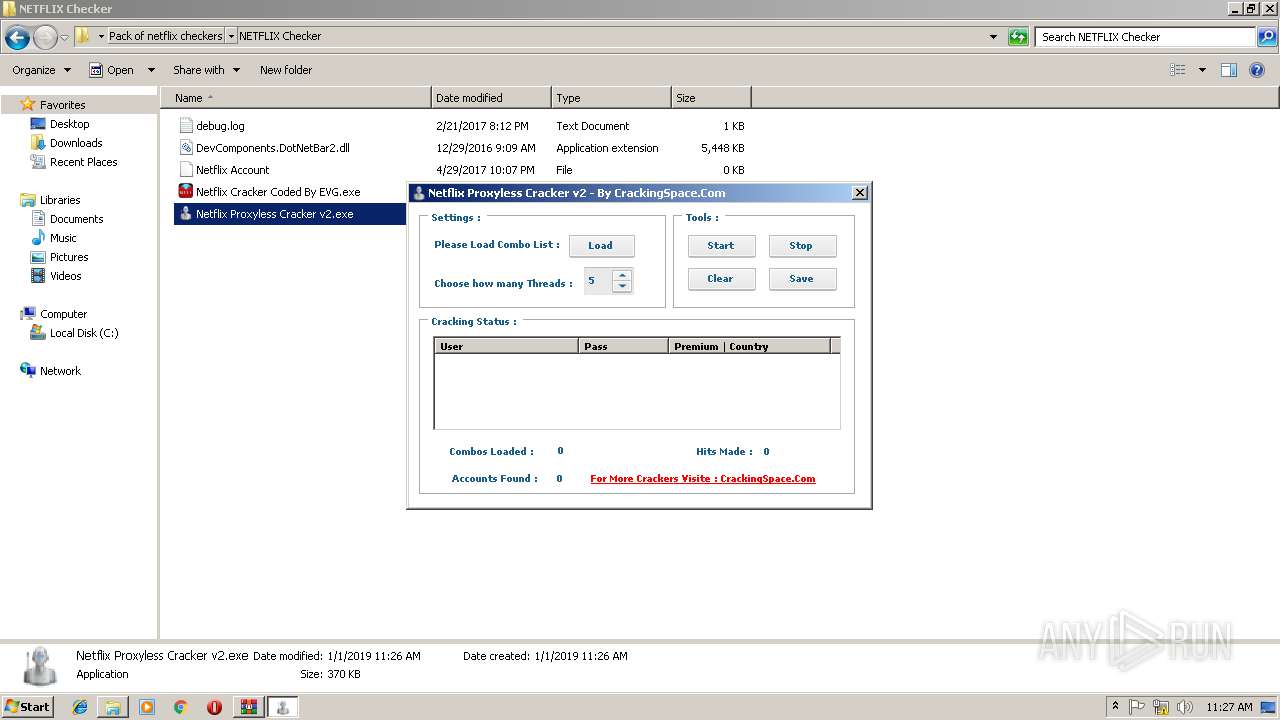Viewport: 1280px width, 720px height.
Task: Click the Save button in Tools
Action: (802, 278)
